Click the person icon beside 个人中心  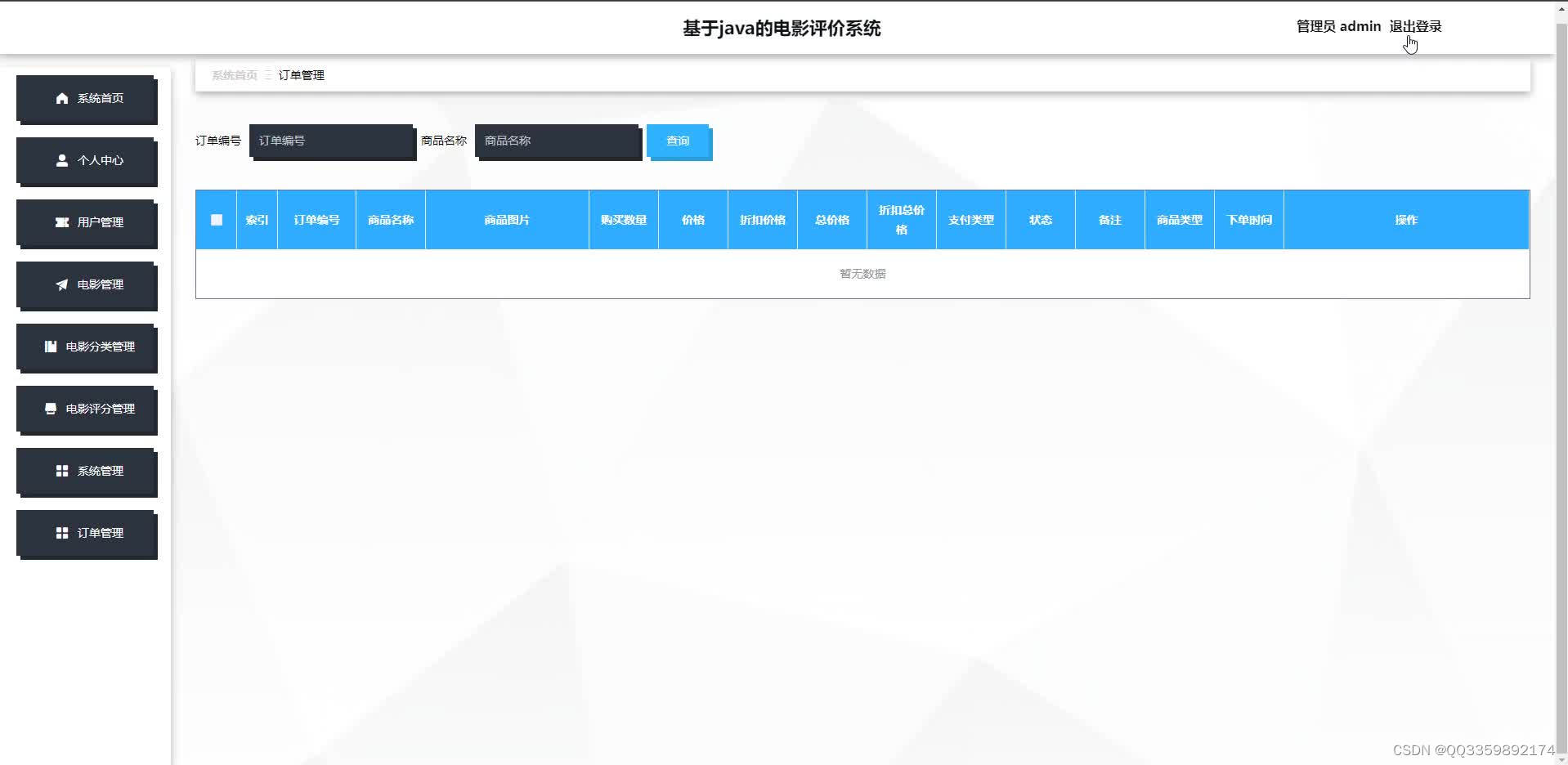click(62, 160)
